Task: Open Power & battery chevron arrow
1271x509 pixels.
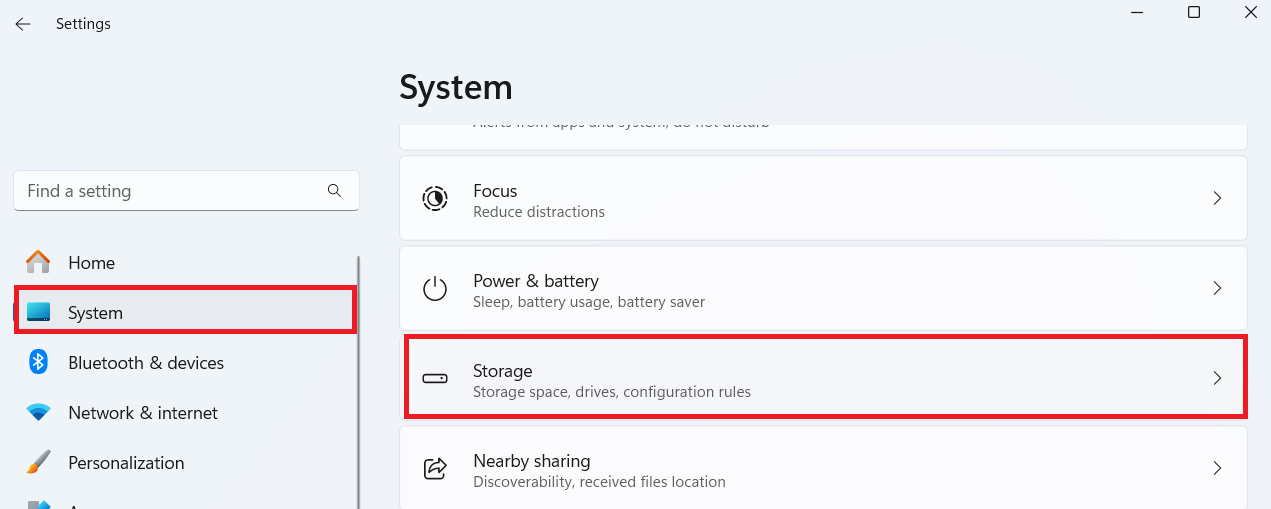Action: tap(1217, 288)
